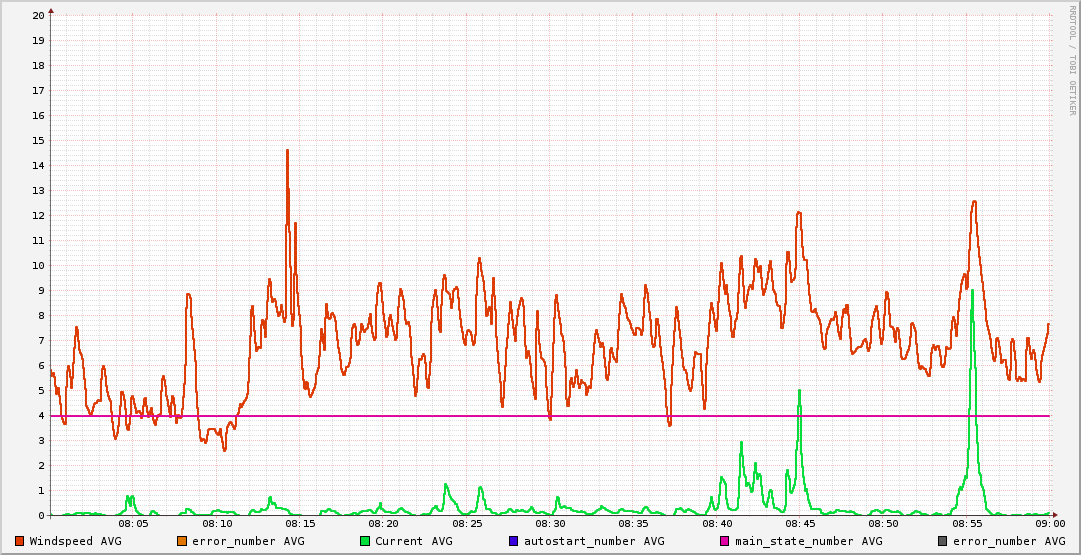Click the highest Windspeed peak above 14
The height and width of the screenshot is (555, 1081).
(287, 151)
